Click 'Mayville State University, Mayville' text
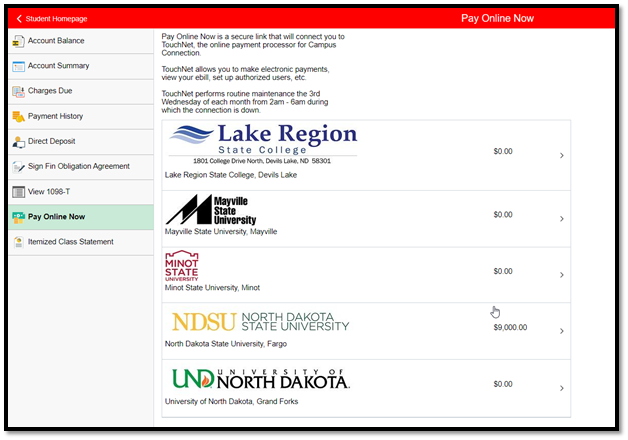This screenshot has width=628, height=440. (x=221, y=231)
